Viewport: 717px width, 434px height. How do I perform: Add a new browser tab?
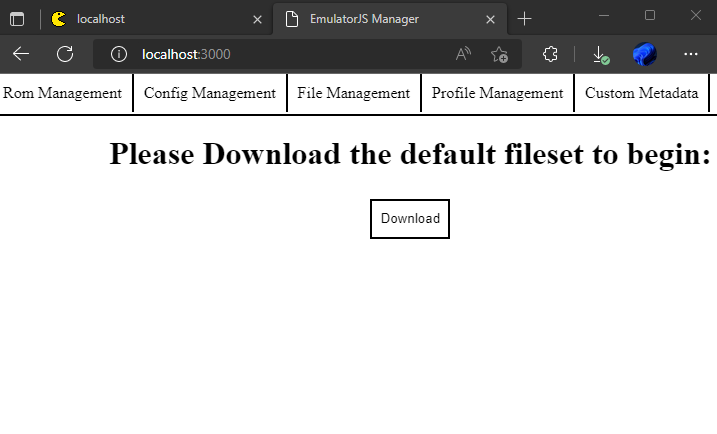524,18
